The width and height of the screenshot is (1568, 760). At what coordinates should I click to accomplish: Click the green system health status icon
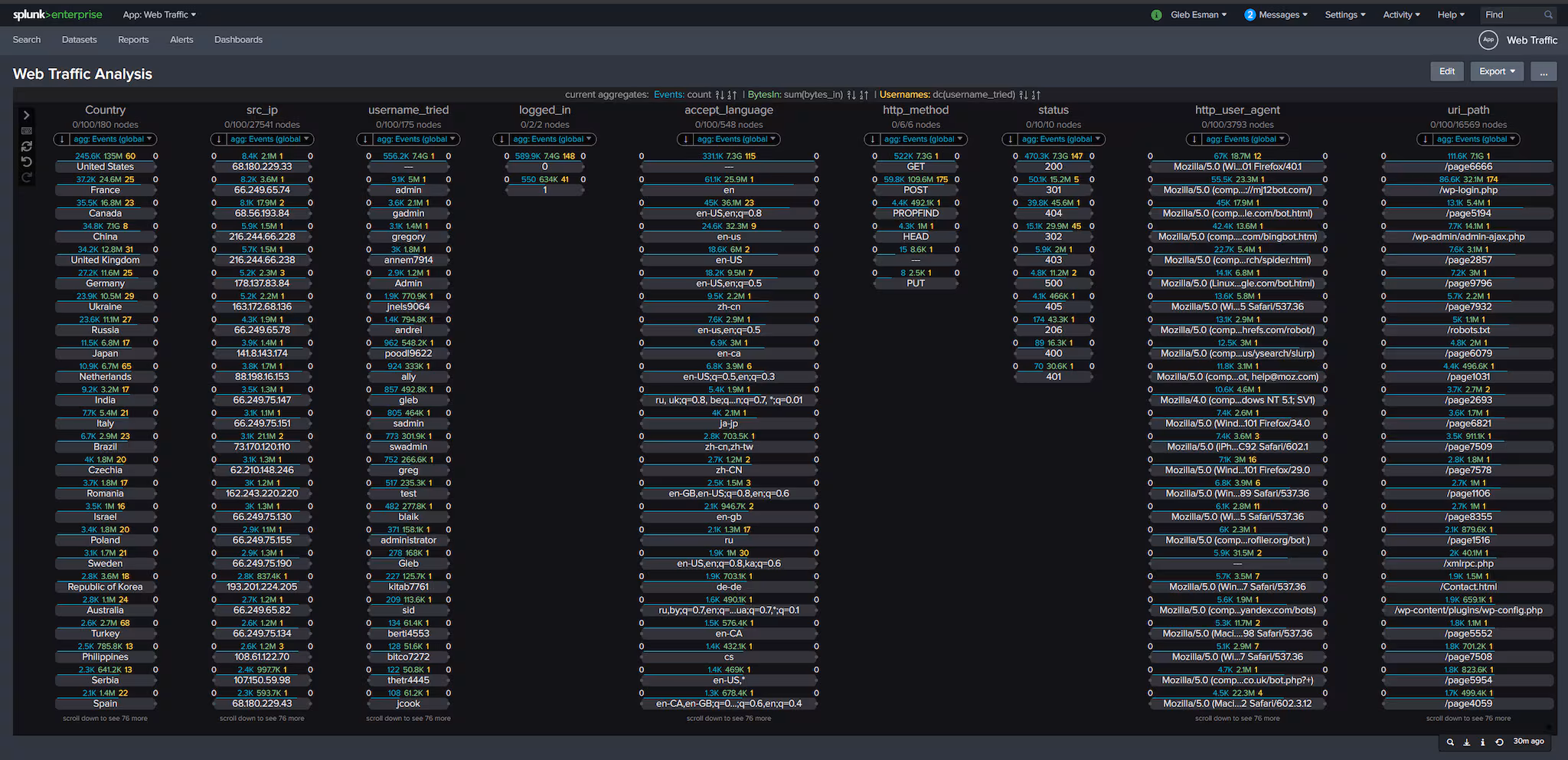(1156, 15)
